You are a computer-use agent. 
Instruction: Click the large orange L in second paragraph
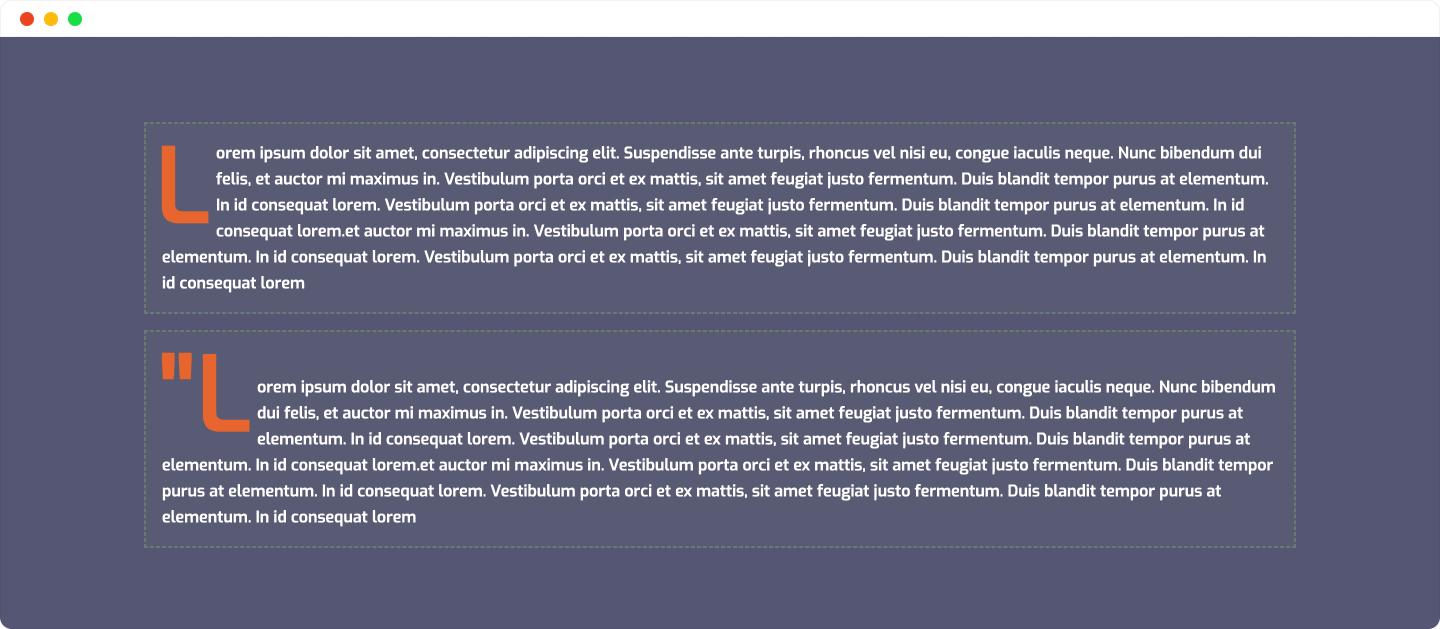[226, 392]
